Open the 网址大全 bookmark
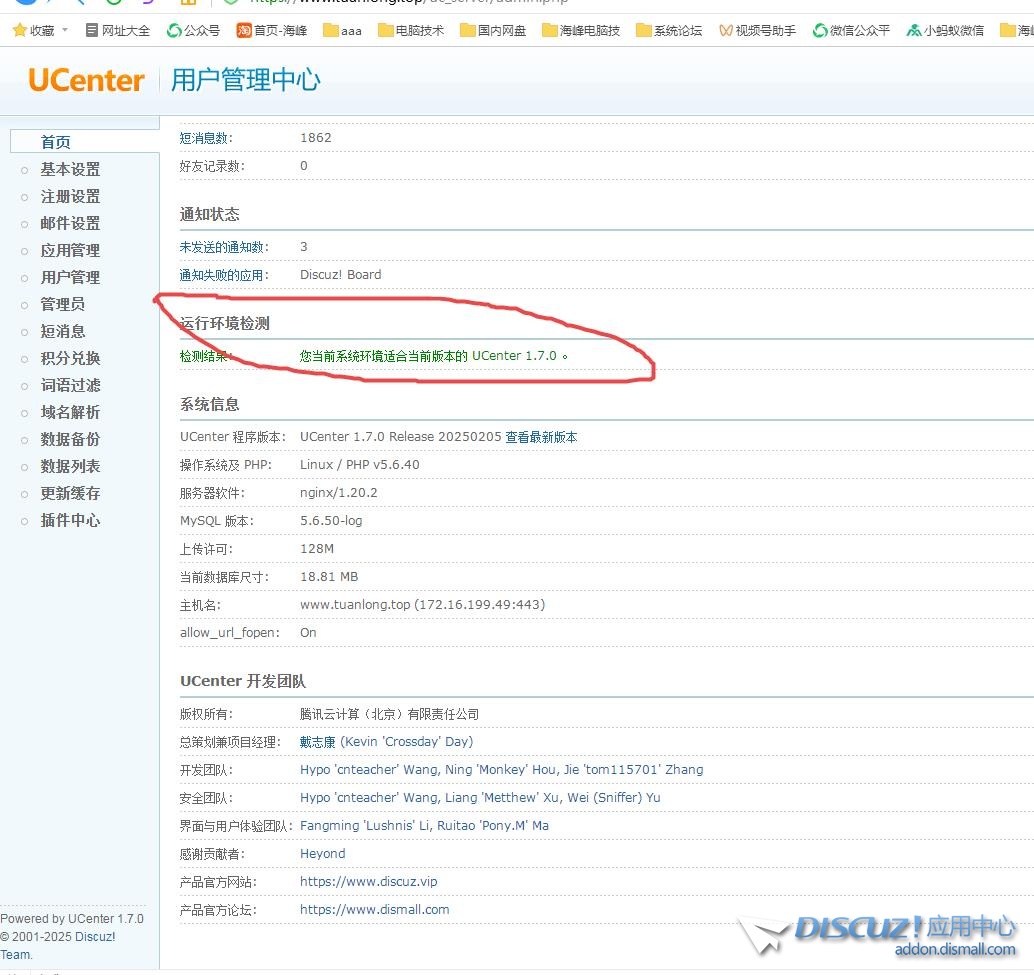Viewport: 1034px width, 975px height. [x=118, y=30]
